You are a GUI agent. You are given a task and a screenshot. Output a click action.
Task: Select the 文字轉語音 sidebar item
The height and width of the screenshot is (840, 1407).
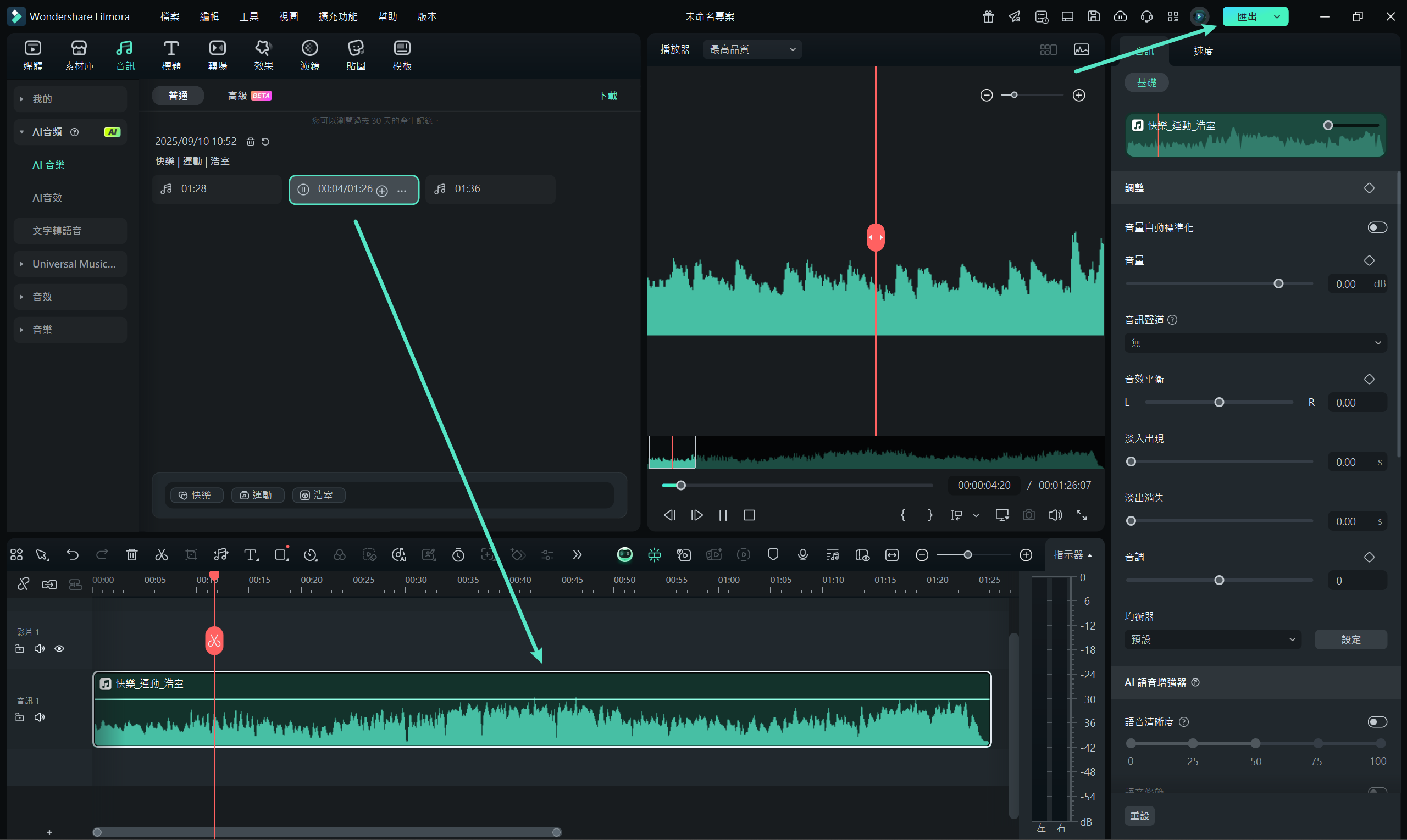[x=70, y=231]
